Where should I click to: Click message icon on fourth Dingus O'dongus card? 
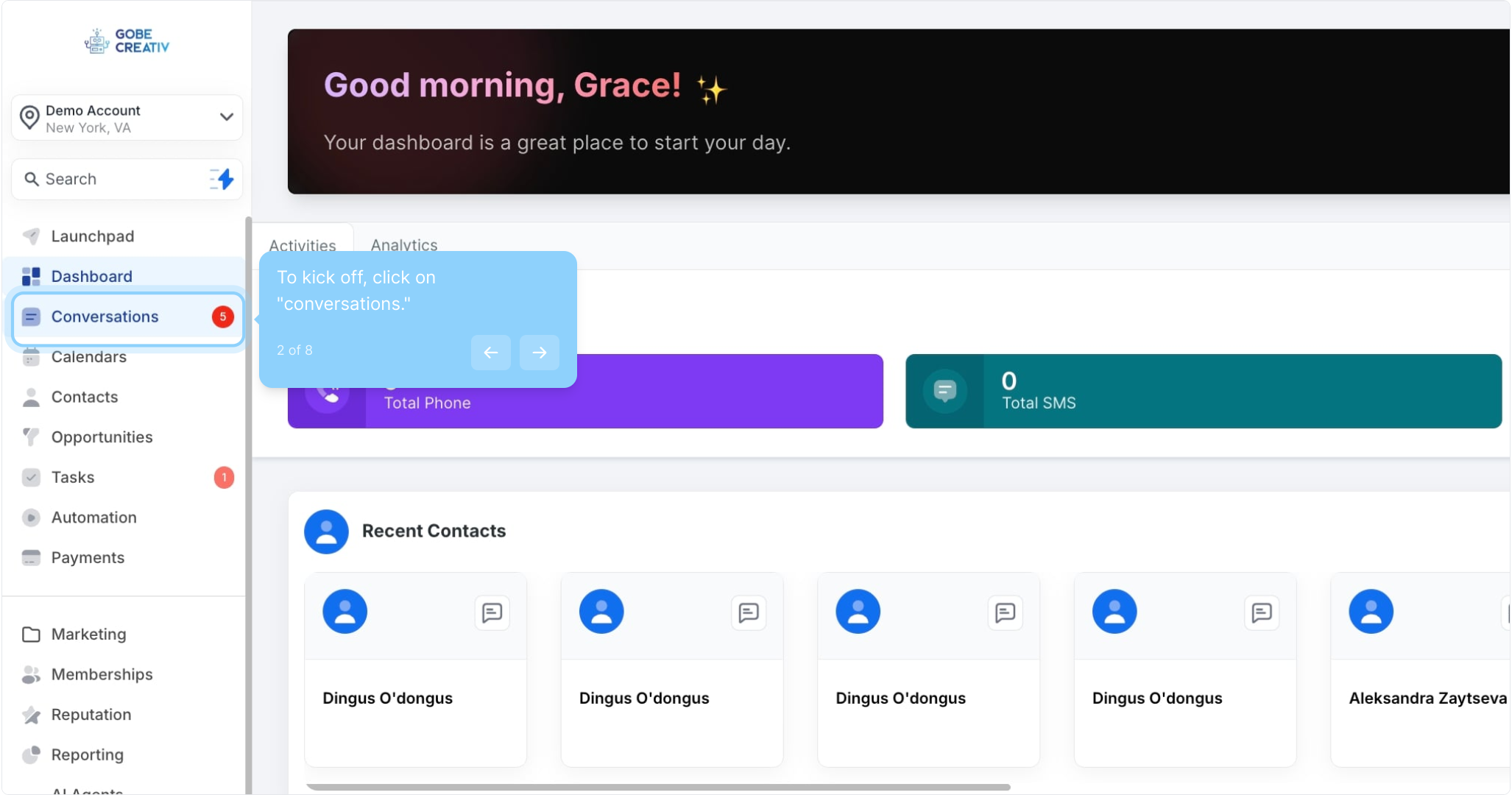(1261, 612)
